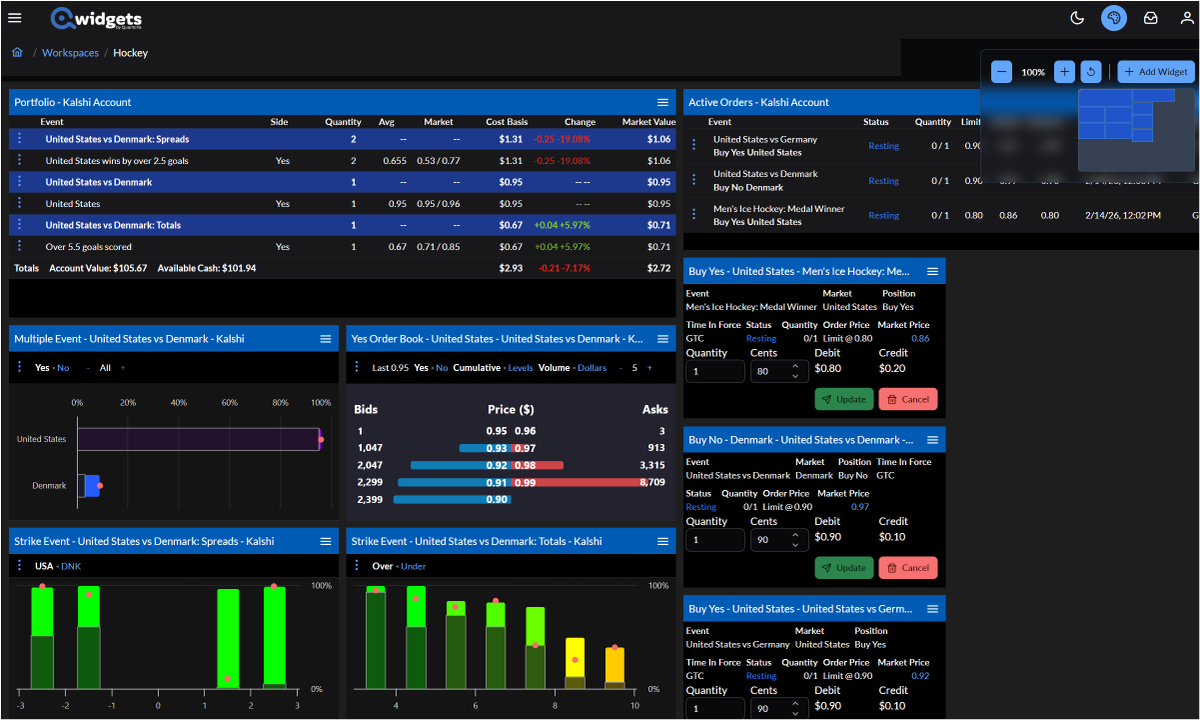1200x720 pixels.
Task: Focus Quantity field in Buy No Denmark order
Action: [x=715, y=540]
